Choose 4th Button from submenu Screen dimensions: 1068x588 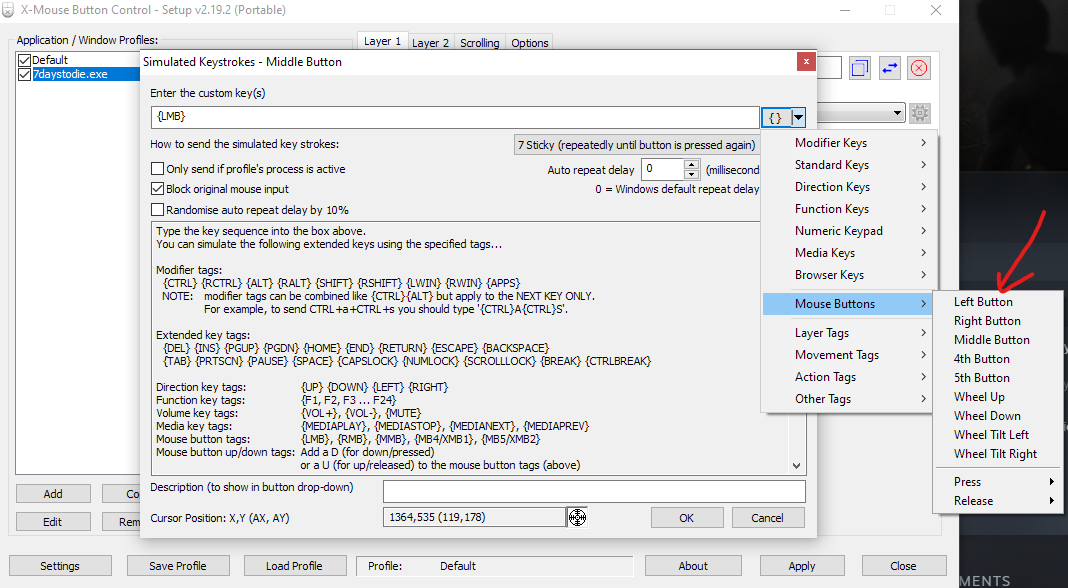click(998, 359)
